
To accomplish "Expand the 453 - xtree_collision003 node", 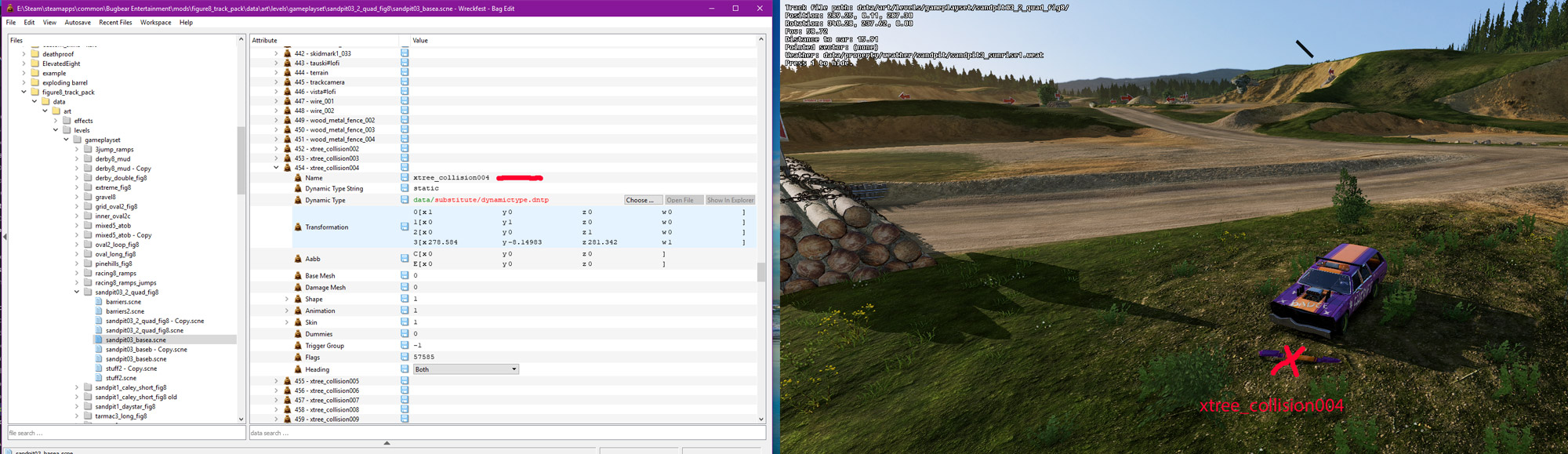I will [x=276, y=158].
